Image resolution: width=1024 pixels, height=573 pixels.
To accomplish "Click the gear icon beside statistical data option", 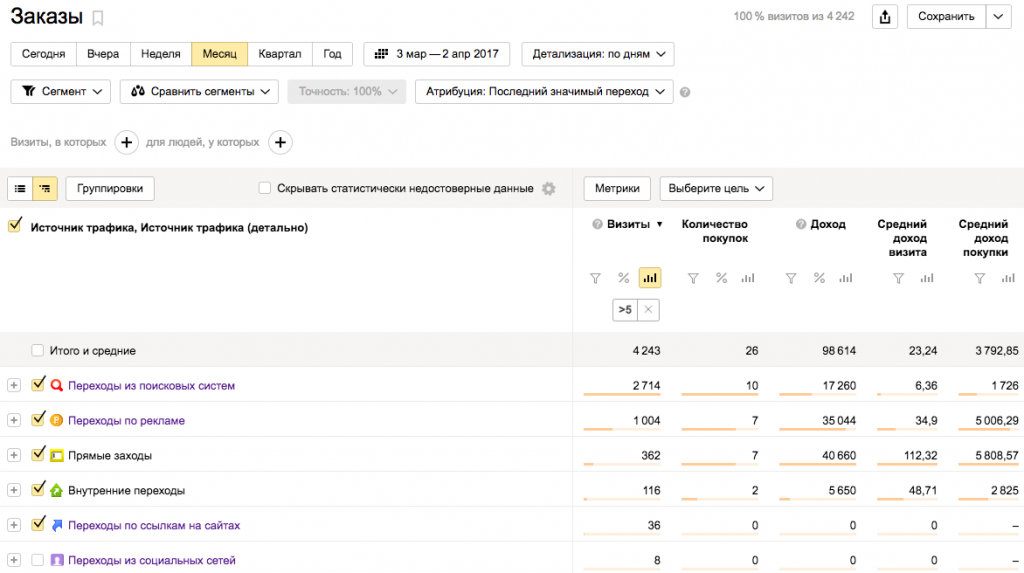I will (548, 188).
